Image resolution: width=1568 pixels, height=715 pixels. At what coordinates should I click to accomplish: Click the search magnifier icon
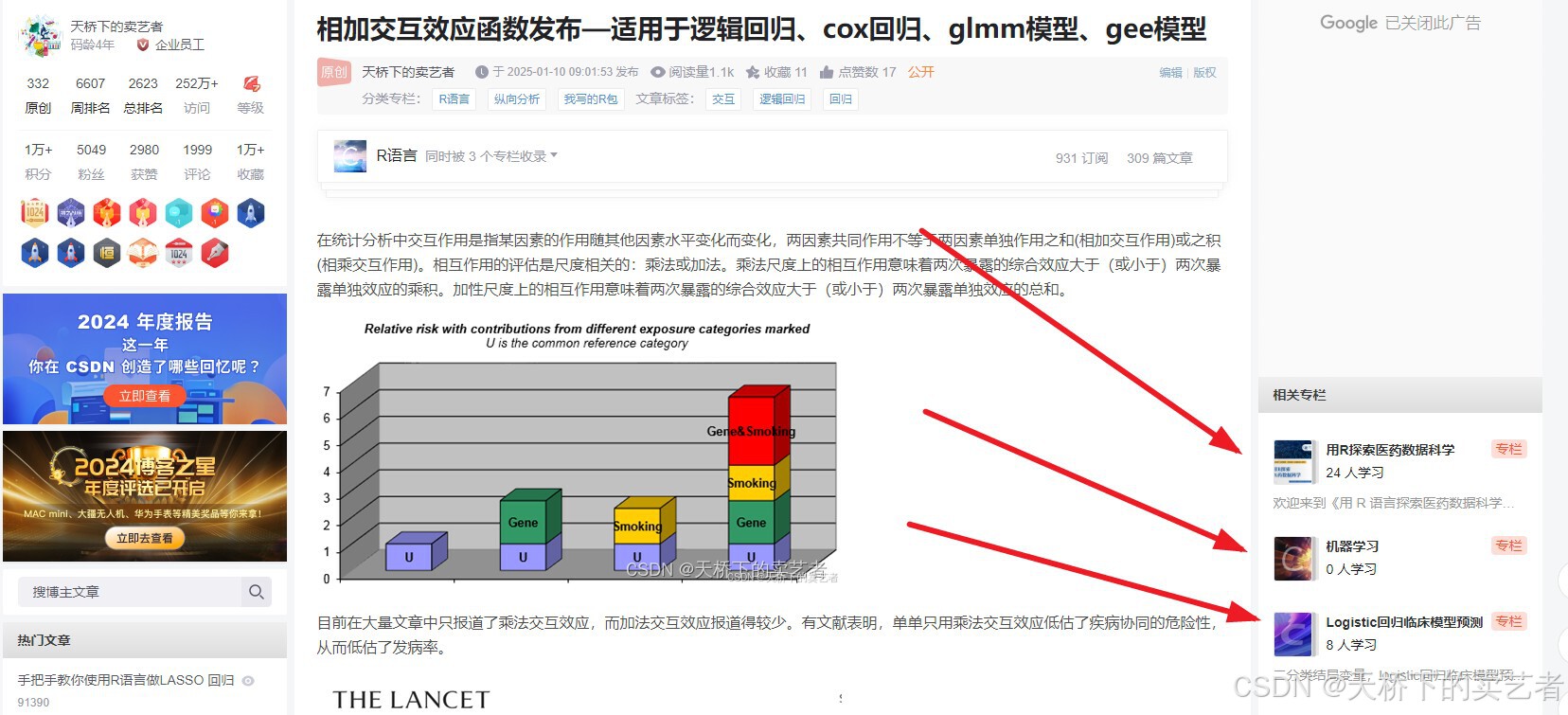coord(257,592)
